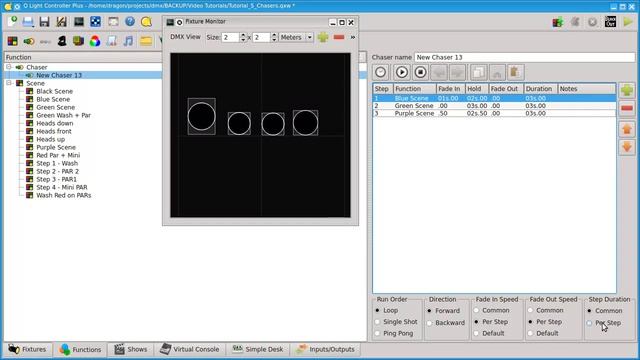Add fixture in Fixture Monitor

323,37
